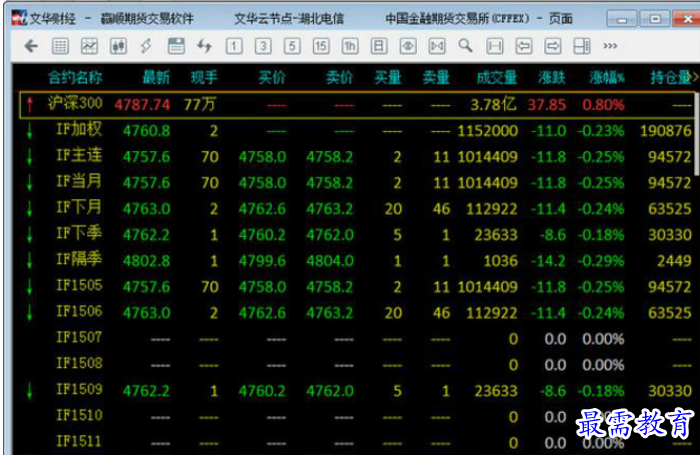Screen dimensions: 700x455
Task: Select the IF当月 contract row
Action: pyautogui.click(x=357, y=183)
